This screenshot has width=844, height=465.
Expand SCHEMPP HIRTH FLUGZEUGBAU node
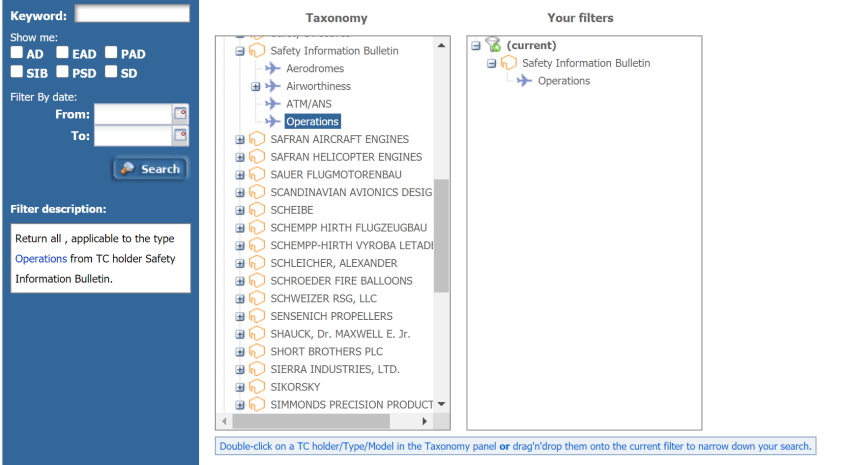pos(240,228)
